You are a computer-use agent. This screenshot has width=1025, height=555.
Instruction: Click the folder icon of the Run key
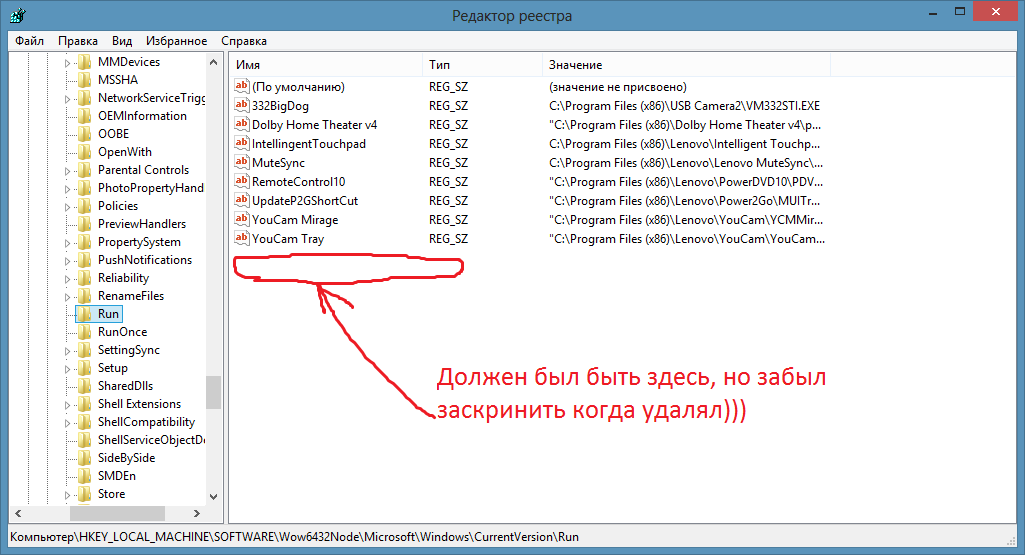click(85, 314)
